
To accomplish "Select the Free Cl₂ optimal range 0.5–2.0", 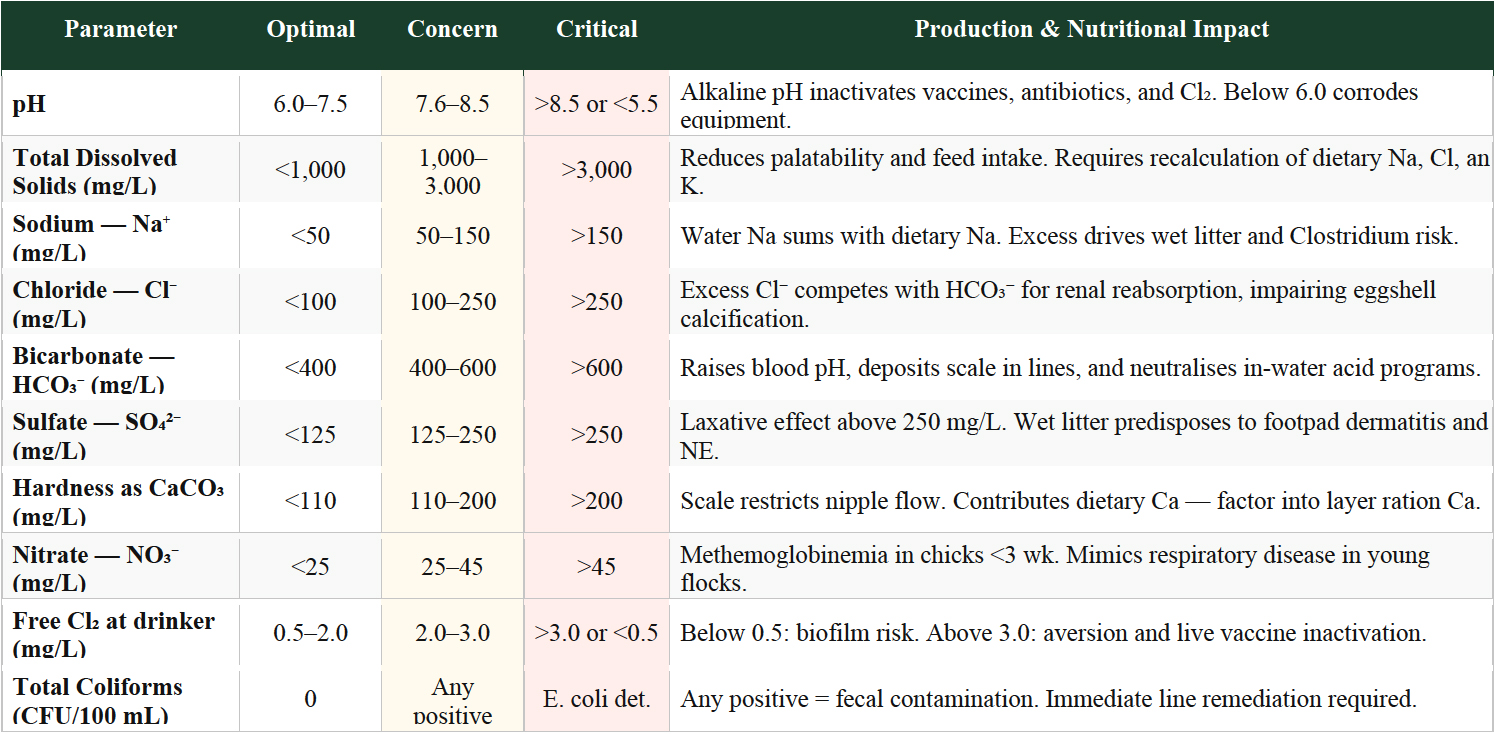I will [311, 633].
